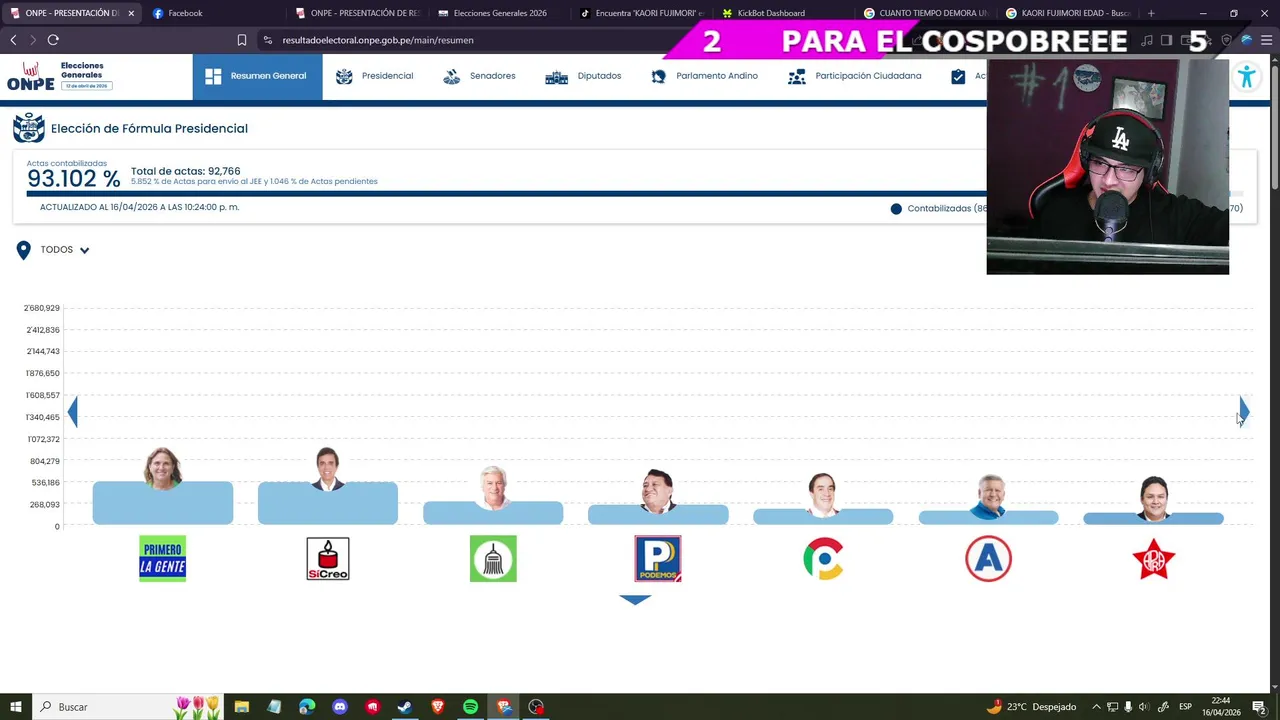Screen dimensions: 1280x720
Task: Expand the TODOS location dropdown
Action: (x=65, y=250)
